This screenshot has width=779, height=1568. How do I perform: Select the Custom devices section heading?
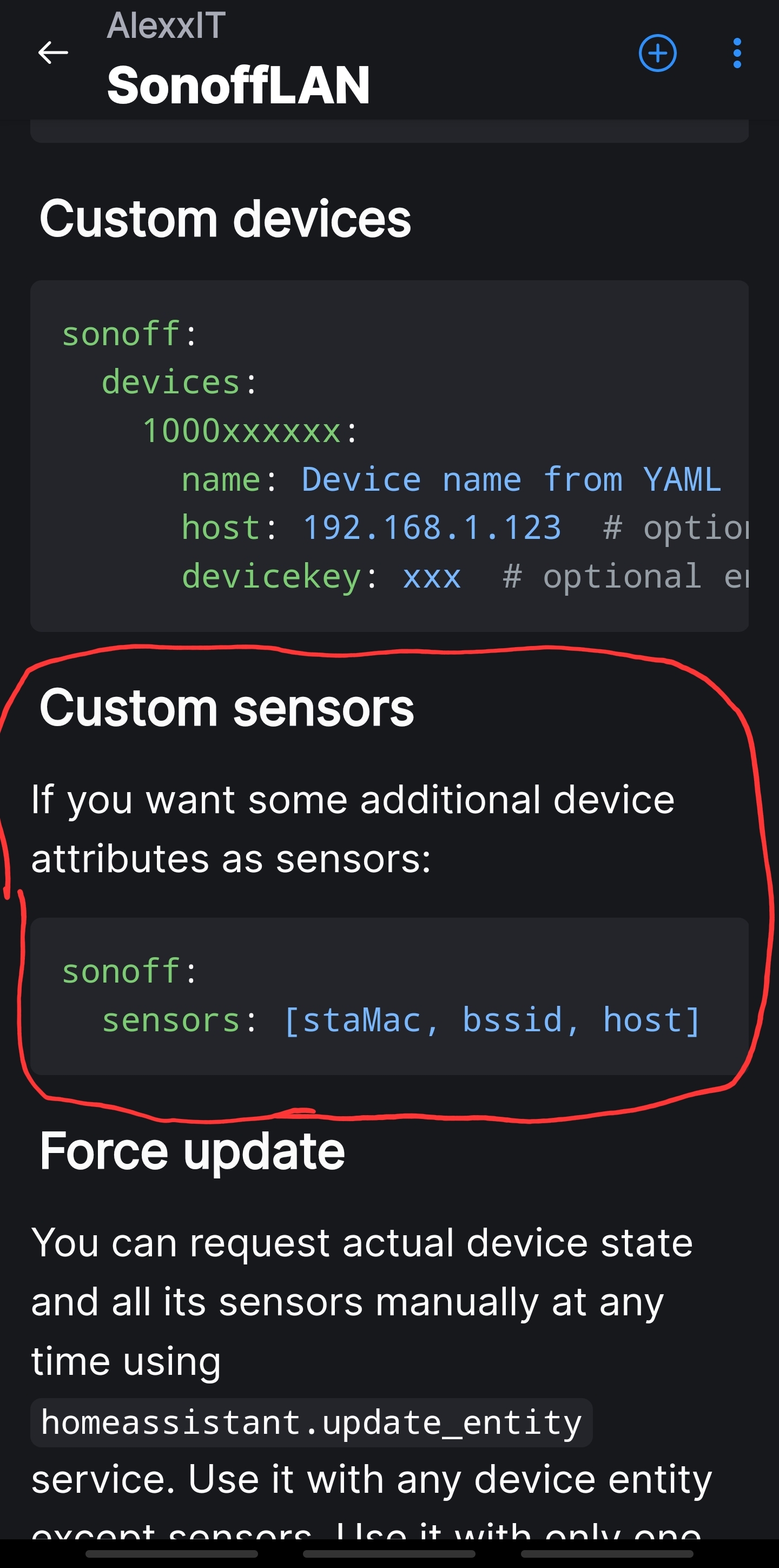pyautogui.click(x=226, y=219)
